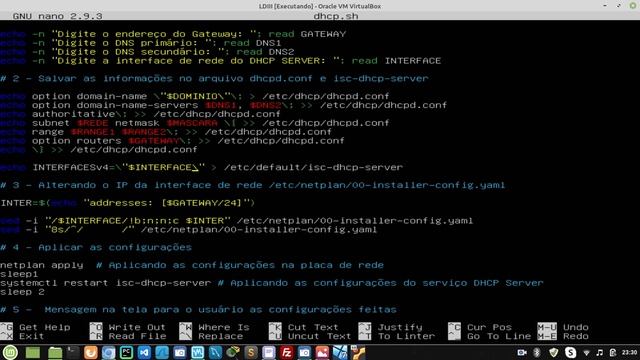Open the green Files folder in taskbar
The width and height of the screenshot is (640, 360).
point(55,353)
